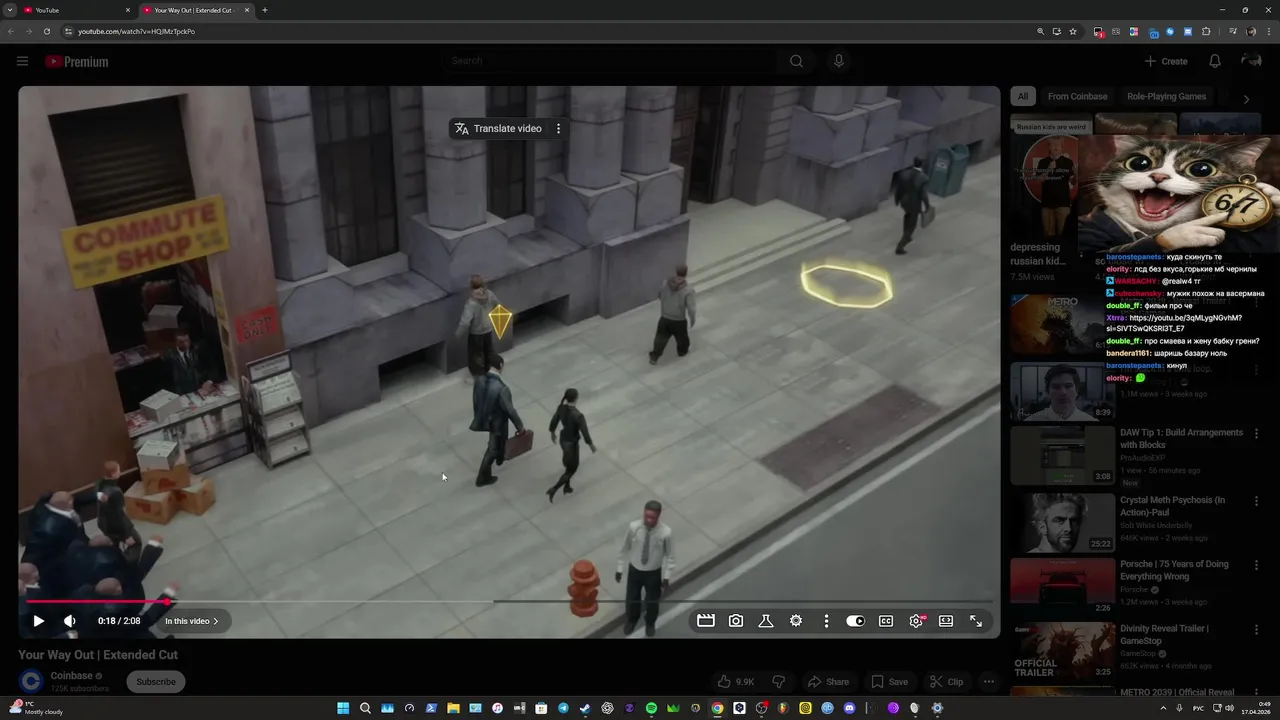
Task: Click the search magnifier button
Action: click(796, 61)
